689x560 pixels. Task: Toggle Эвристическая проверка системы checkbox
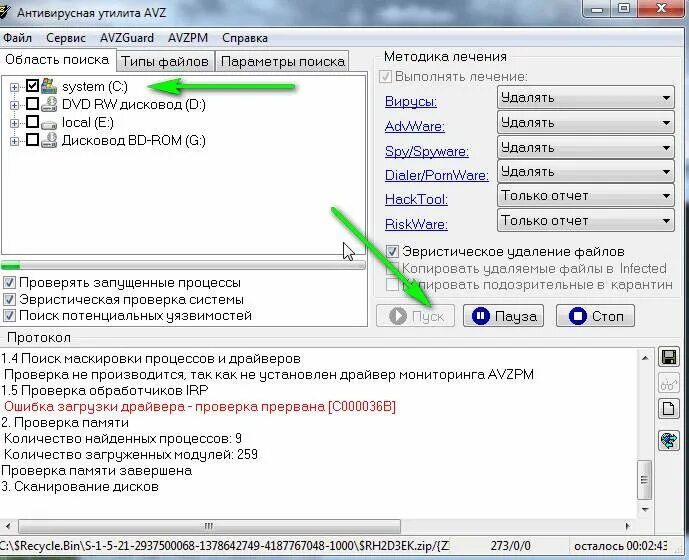click(x=9, y=299)
